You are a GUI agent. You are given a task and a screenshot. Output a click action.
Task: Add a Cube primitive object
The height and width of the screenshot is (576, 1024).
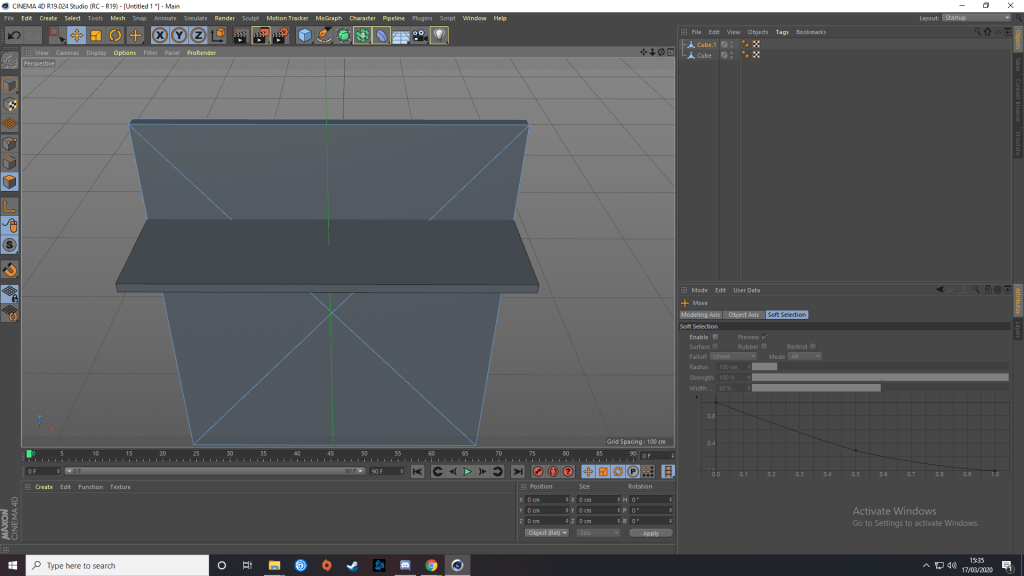coord(304,36)
